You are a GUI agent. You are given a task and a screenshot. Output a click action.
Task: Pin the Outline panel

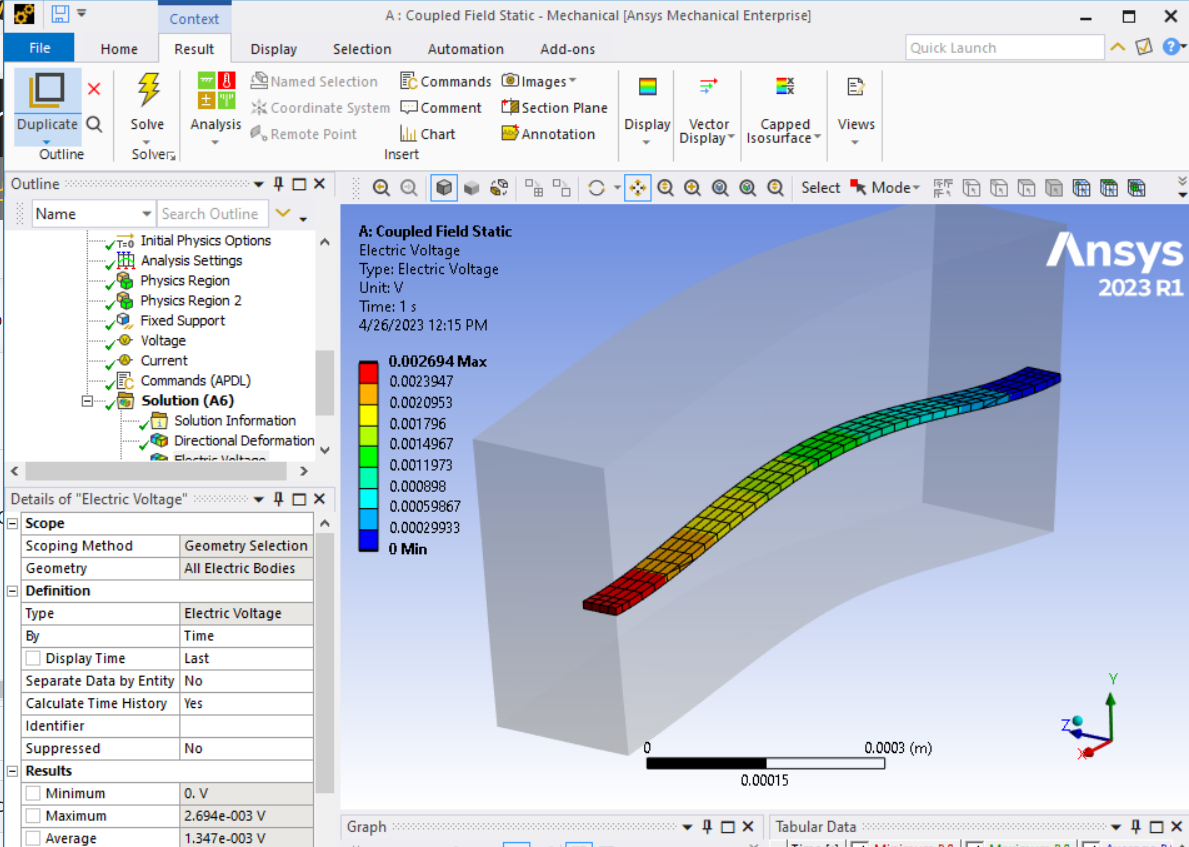pos(278,184)
